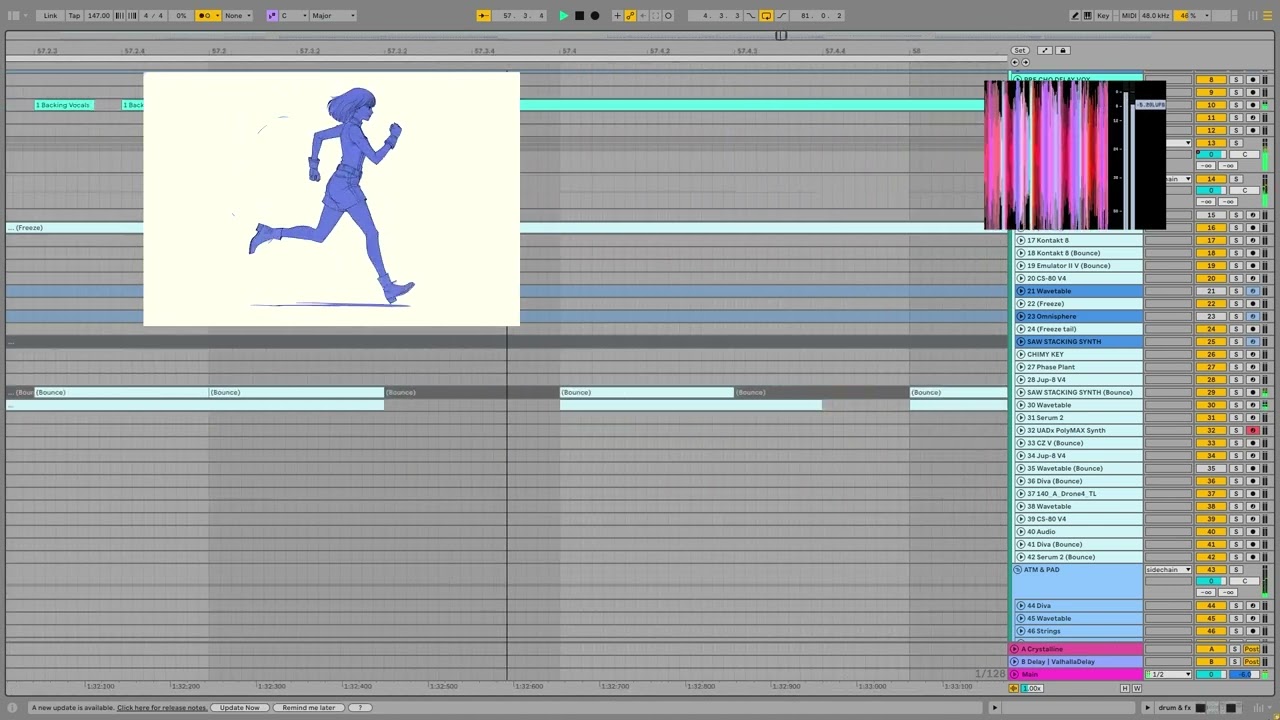Click the release notes link
1280x720 pixels.
click(x=162, y=708)
